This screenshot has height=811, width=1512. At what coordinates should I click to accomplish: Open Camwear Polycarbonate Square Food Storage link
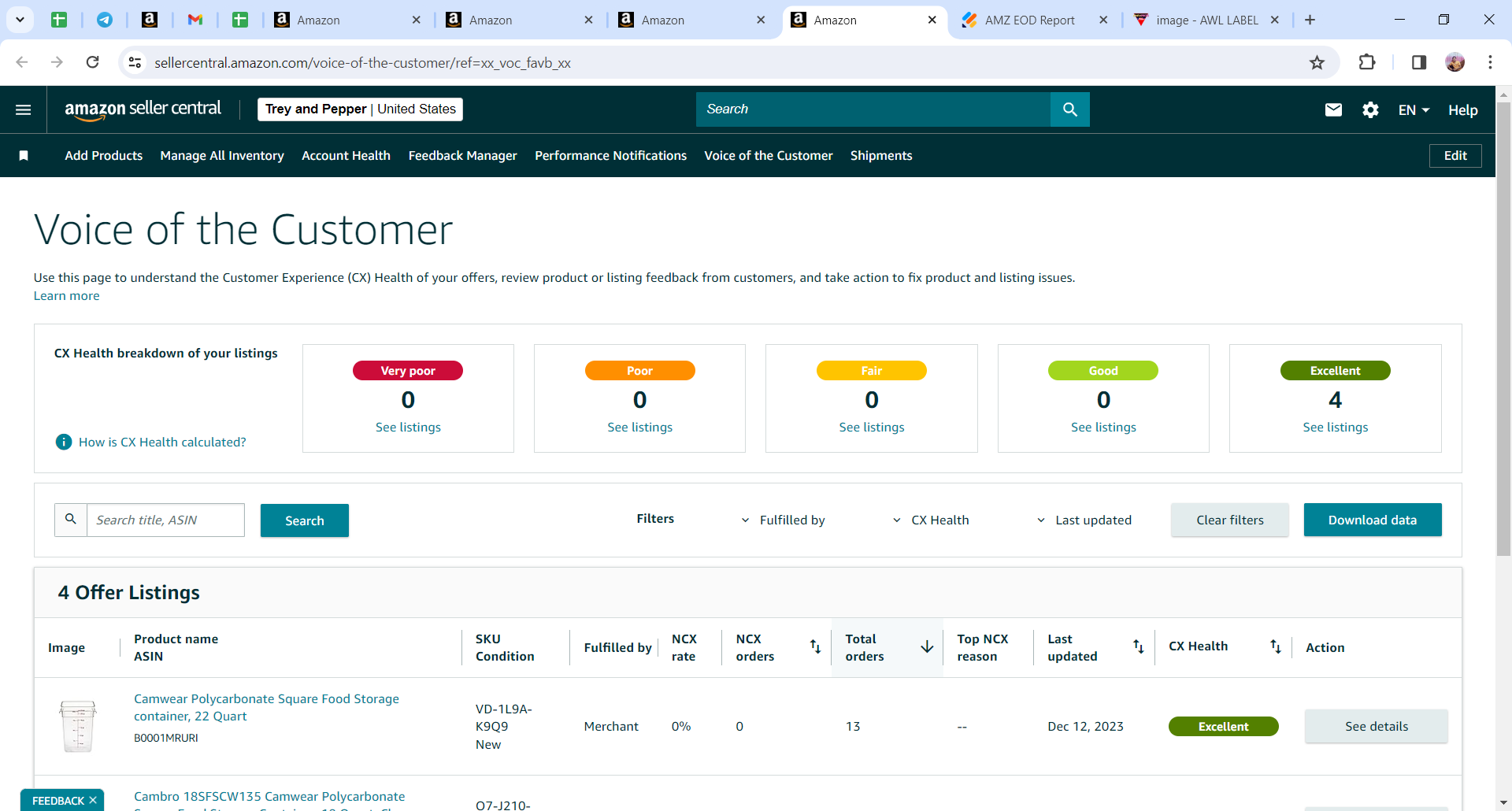(x=266, y=707)
